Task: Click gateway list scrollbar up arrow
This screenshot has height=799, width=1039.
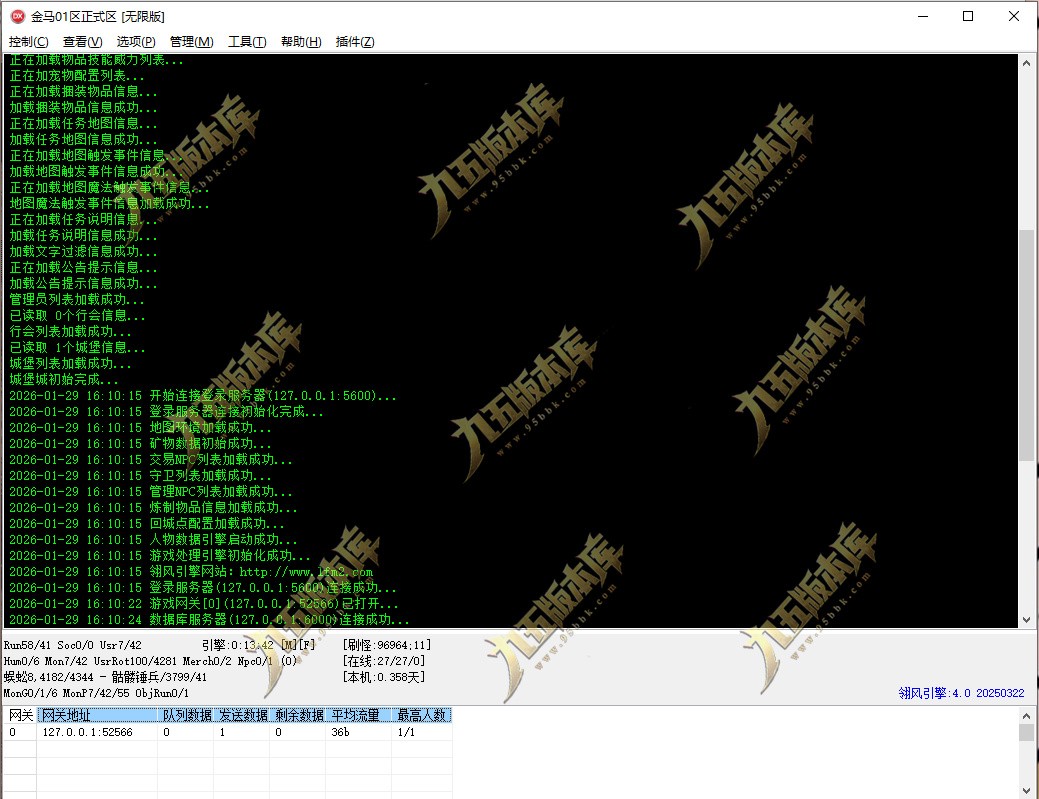Action: tap(1026, 716)
